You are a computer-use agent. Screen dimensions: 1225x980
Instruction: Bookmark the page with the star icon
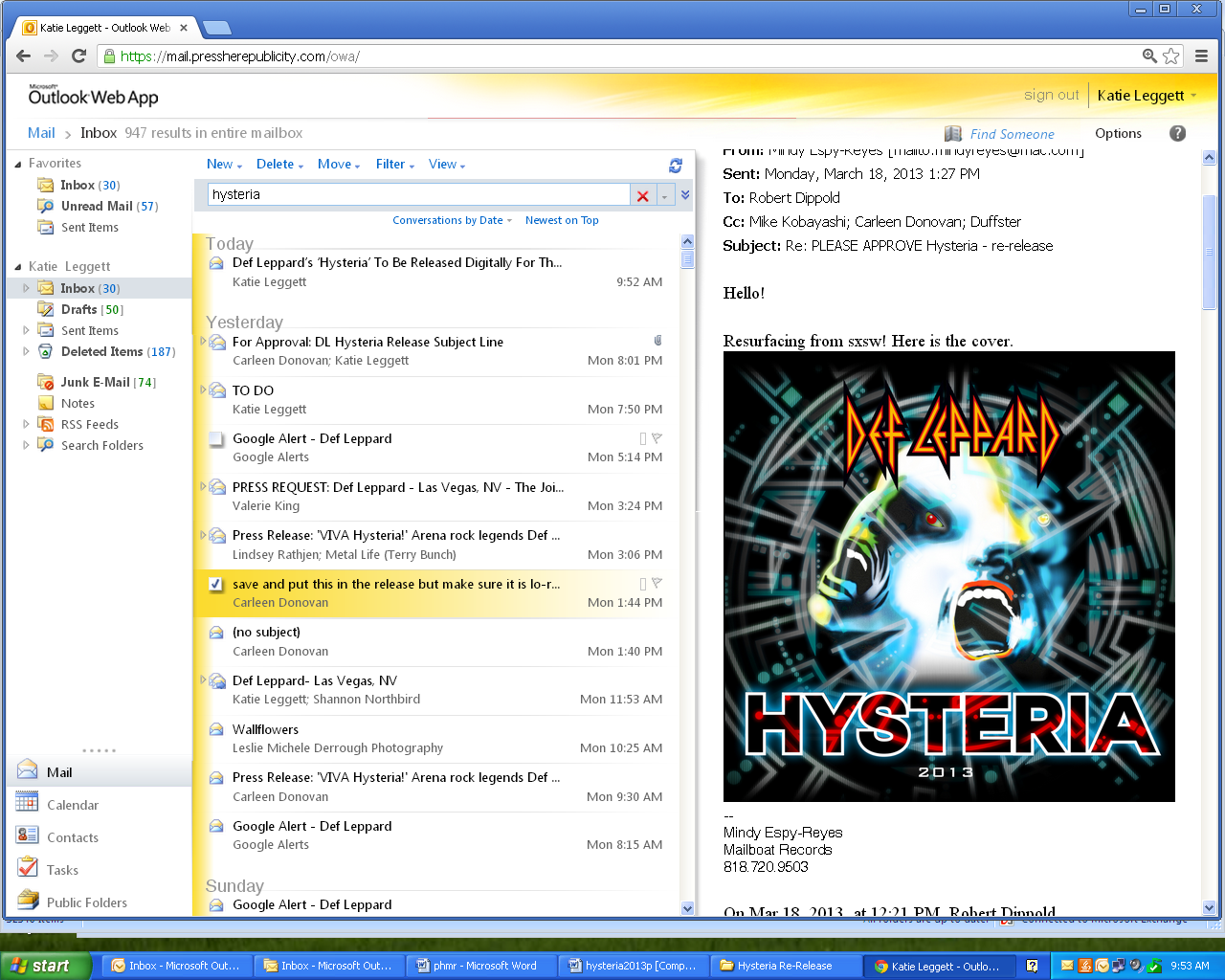coord(1171,56)
